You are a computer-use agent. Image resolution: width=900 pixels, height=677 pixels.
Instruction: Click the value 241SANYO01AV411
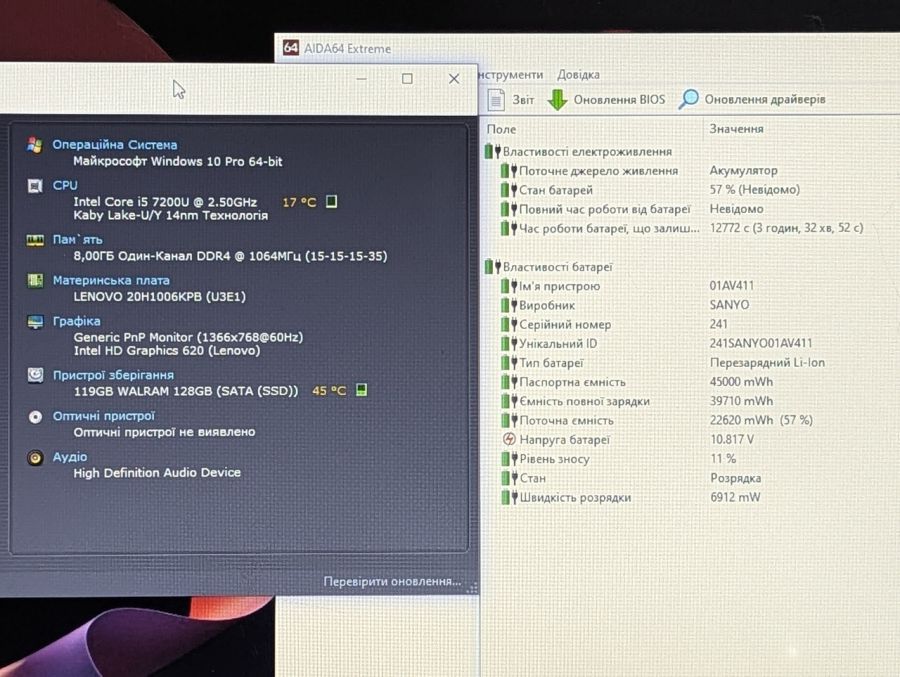761,343
